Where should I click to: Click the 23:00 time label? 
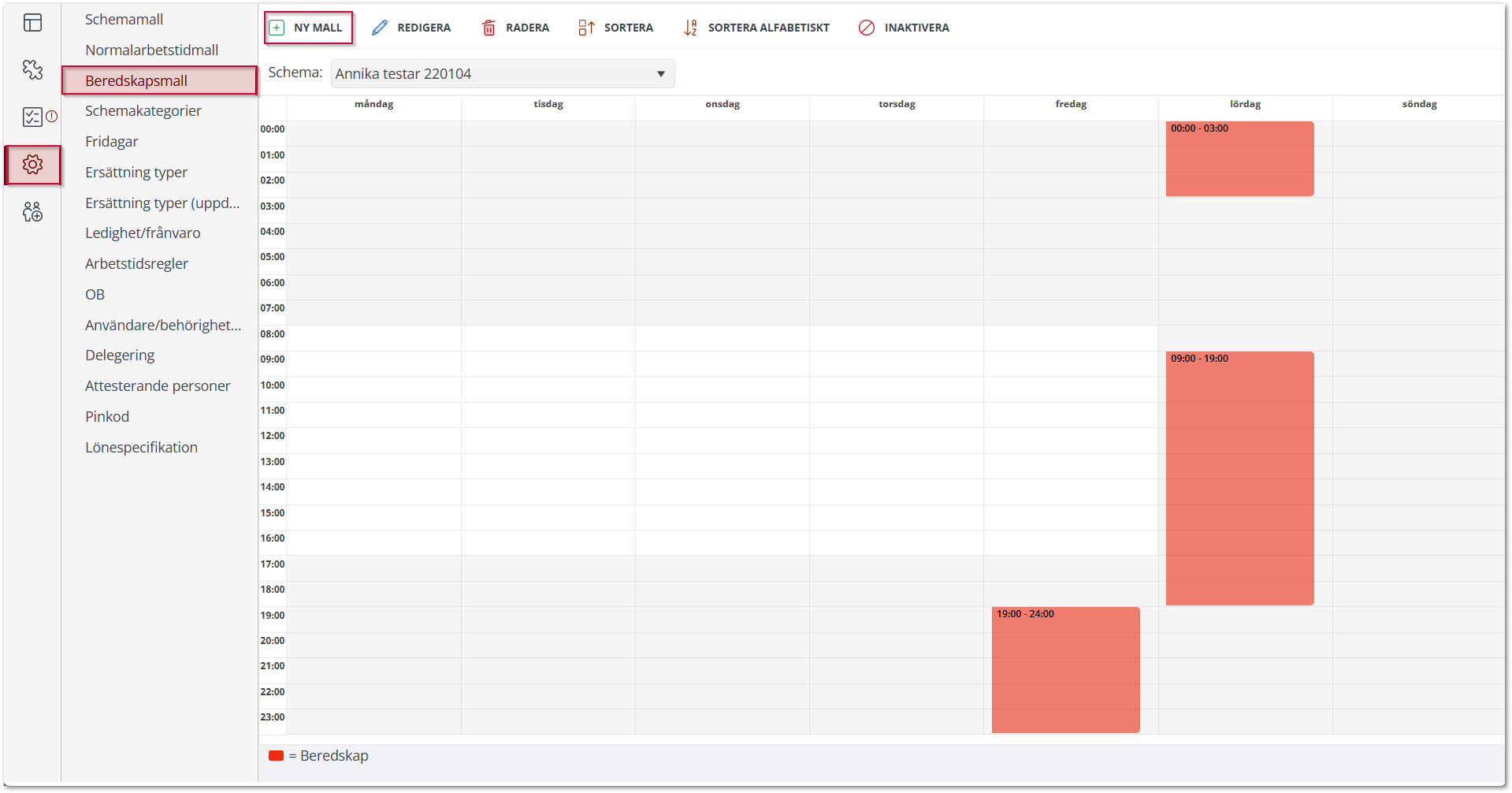pos(273,717)
